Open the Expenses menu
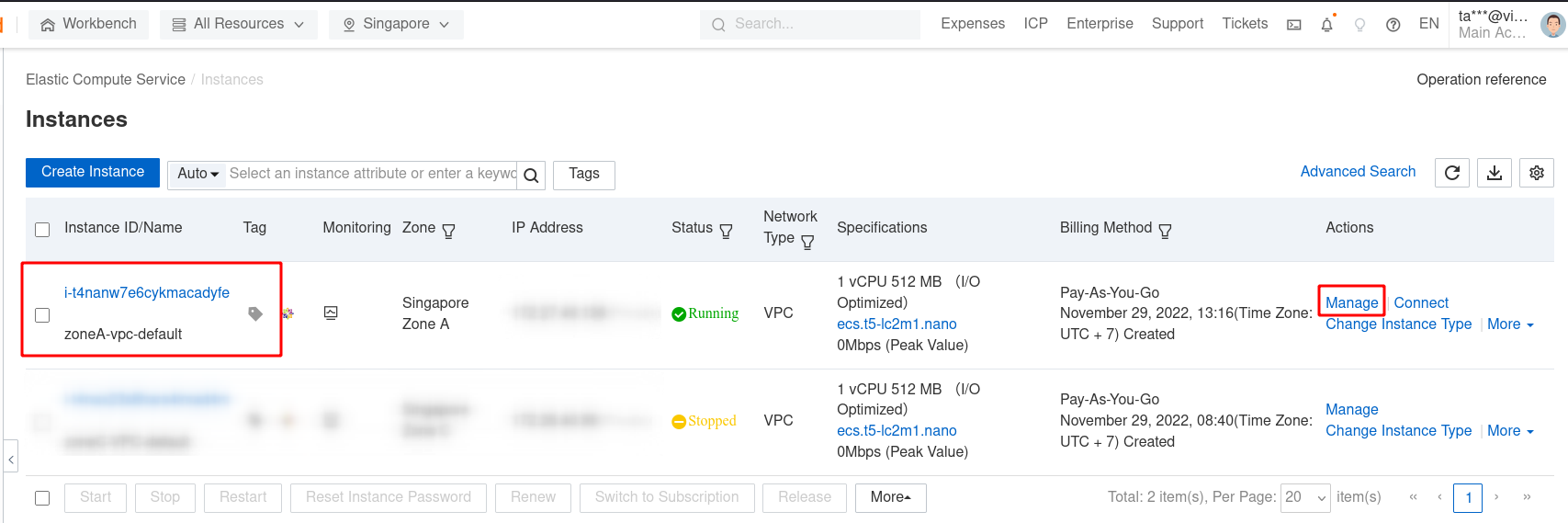This screenshot has width=1568, height=523. point(972,24)
